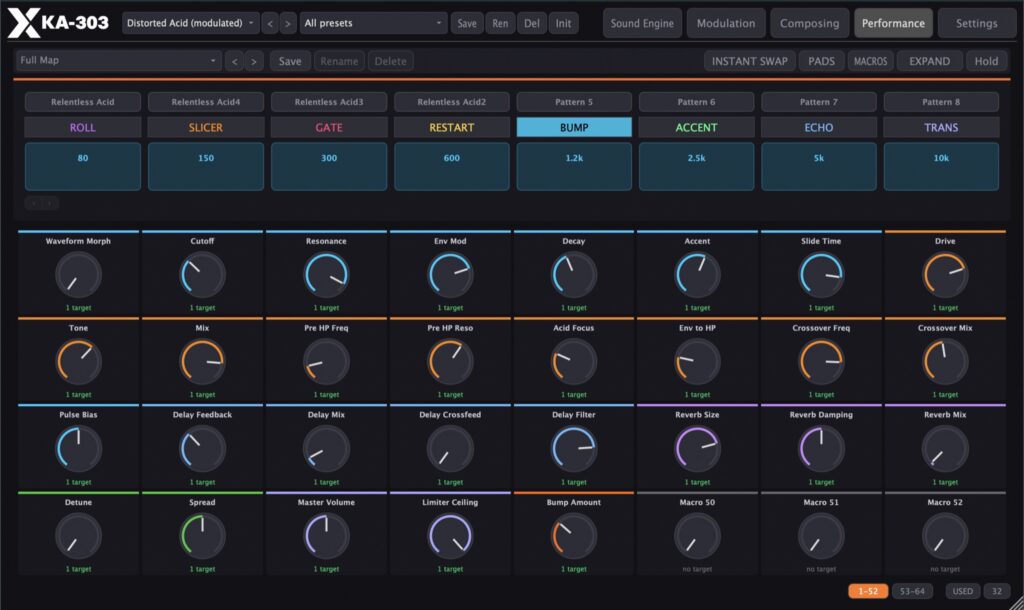Go to previous preset arrow in top bar

[270, 24]
